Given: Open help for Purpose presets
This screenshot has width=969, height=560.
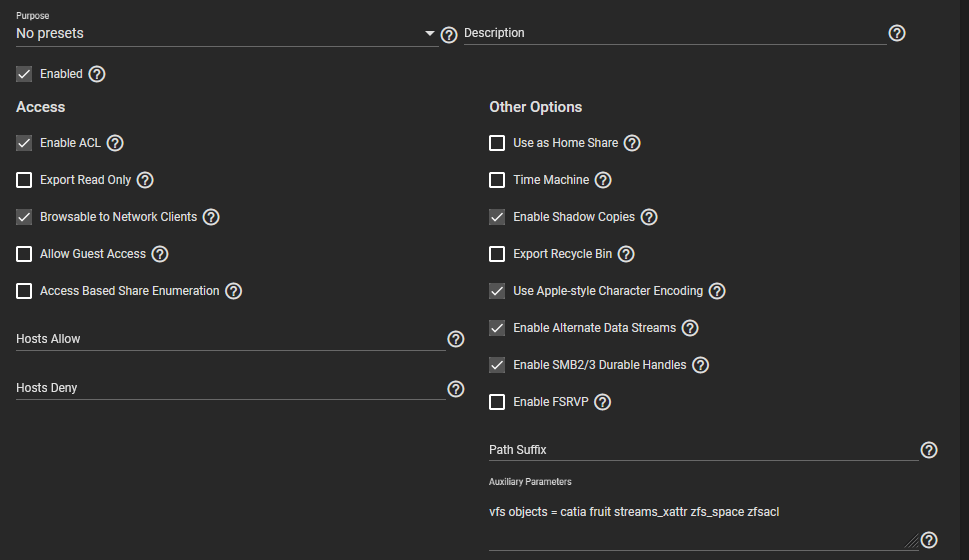Looking at the screenshot, I should (449, 35).
